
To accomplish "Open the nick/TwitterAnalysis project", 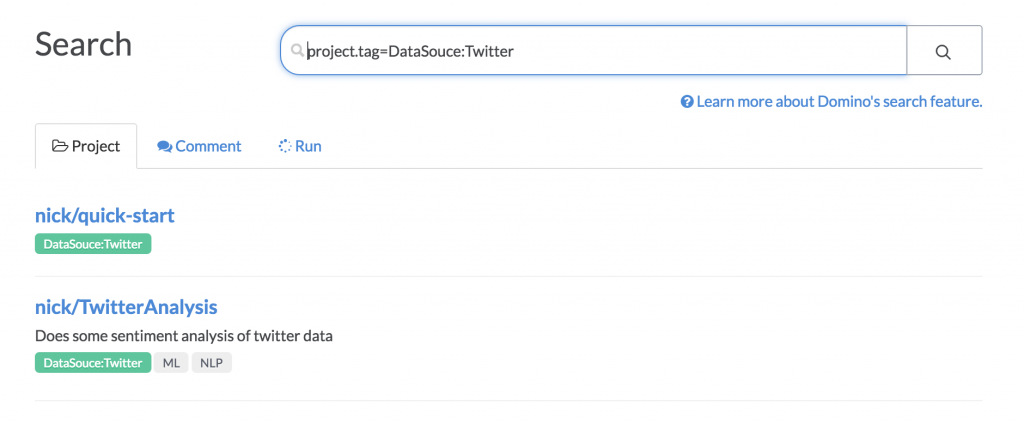I will [126, 306].
